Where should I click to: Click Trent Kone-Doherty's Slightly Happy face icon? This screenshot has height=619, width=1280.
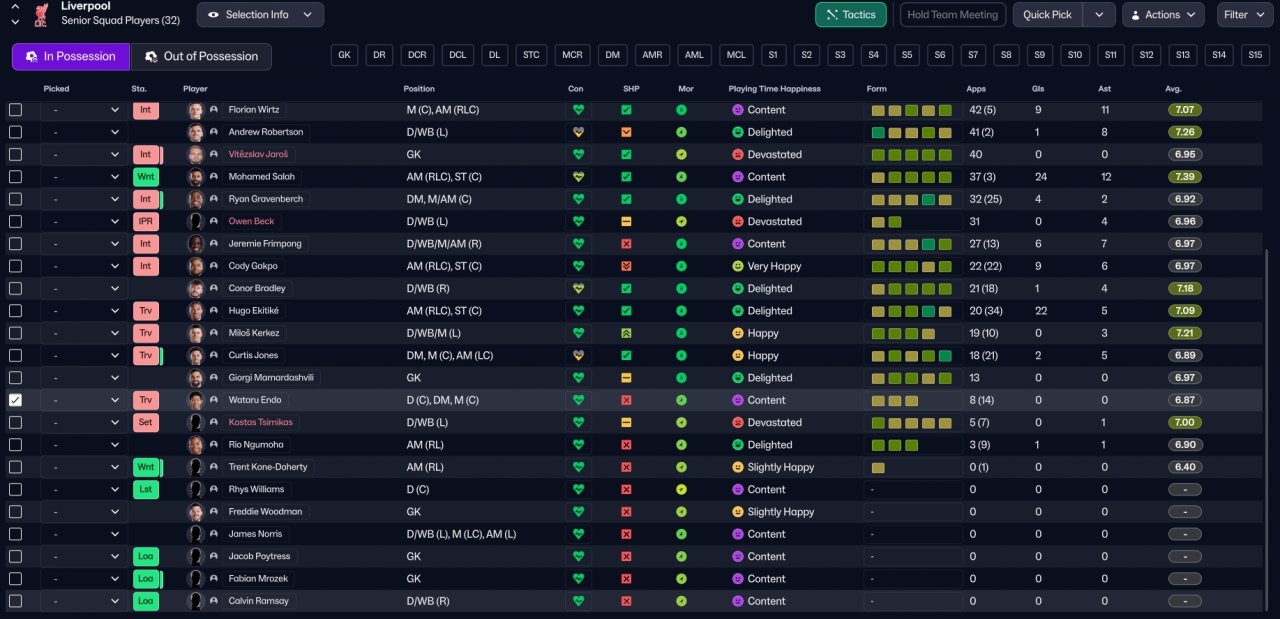point(738,467)
